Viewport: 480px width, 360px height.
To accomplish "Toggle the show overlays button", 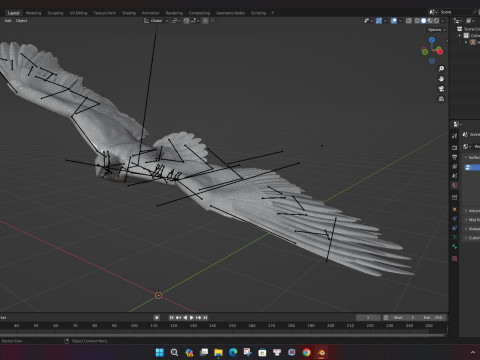I will tap(394, 21).
